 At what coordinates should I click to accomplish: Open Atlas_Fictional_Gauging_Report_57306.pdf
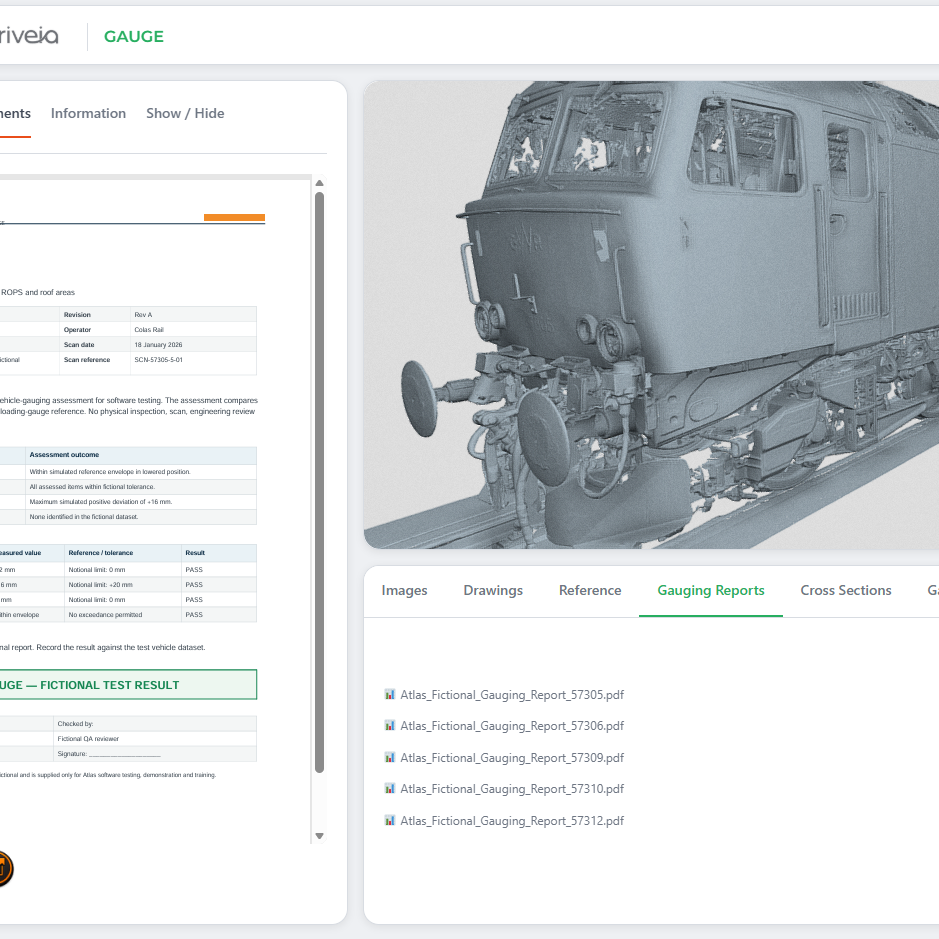tap(512, 726)
